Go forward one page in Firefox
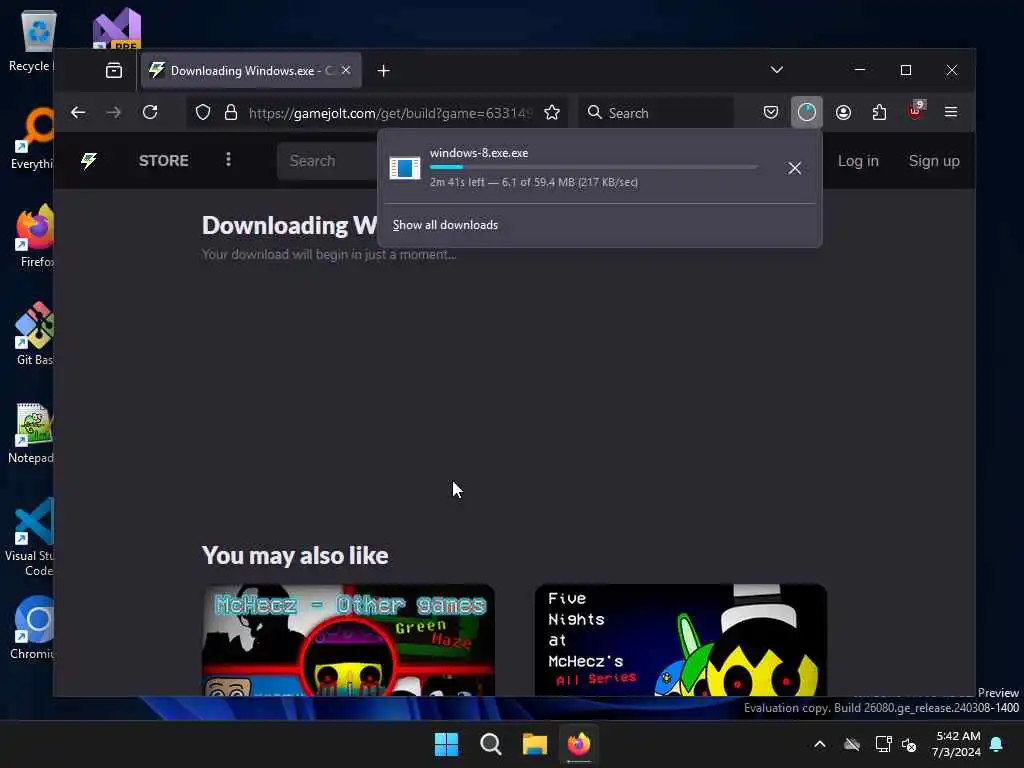The height and width of the screenshot is (768, 1024). click(114, 112)
